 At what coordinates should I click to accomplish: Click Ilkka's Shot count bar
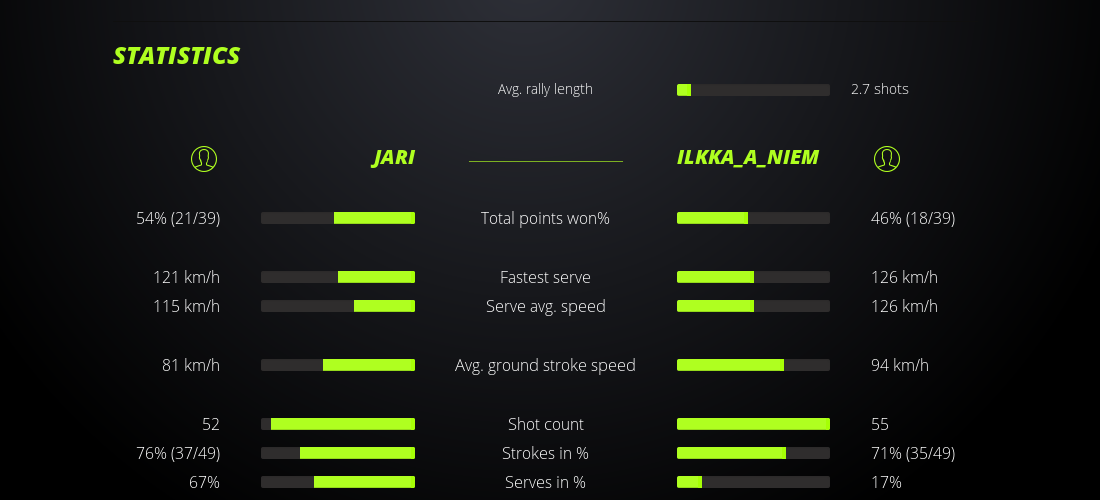click(753, 424)
